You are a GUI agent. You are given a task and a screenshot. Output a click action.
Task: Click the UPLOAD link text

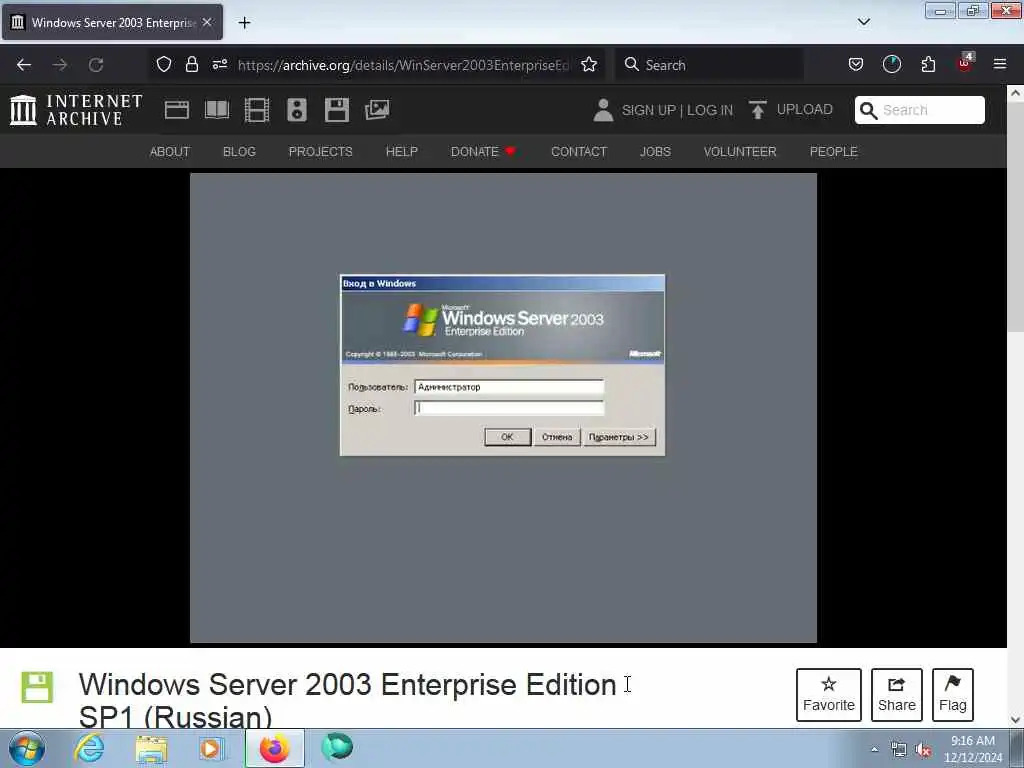click(x=805, y=109)
